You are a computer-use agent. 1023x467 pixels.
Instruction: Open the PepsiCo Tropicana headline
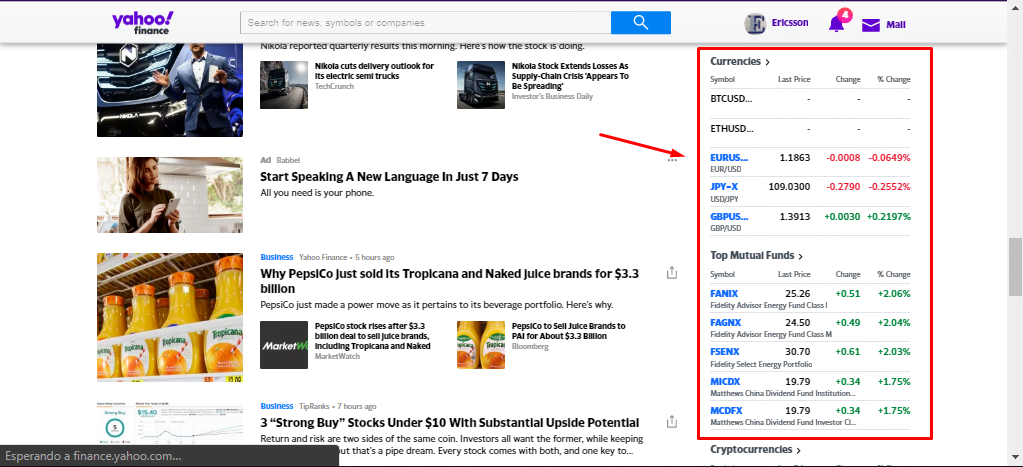coord(450,280)
